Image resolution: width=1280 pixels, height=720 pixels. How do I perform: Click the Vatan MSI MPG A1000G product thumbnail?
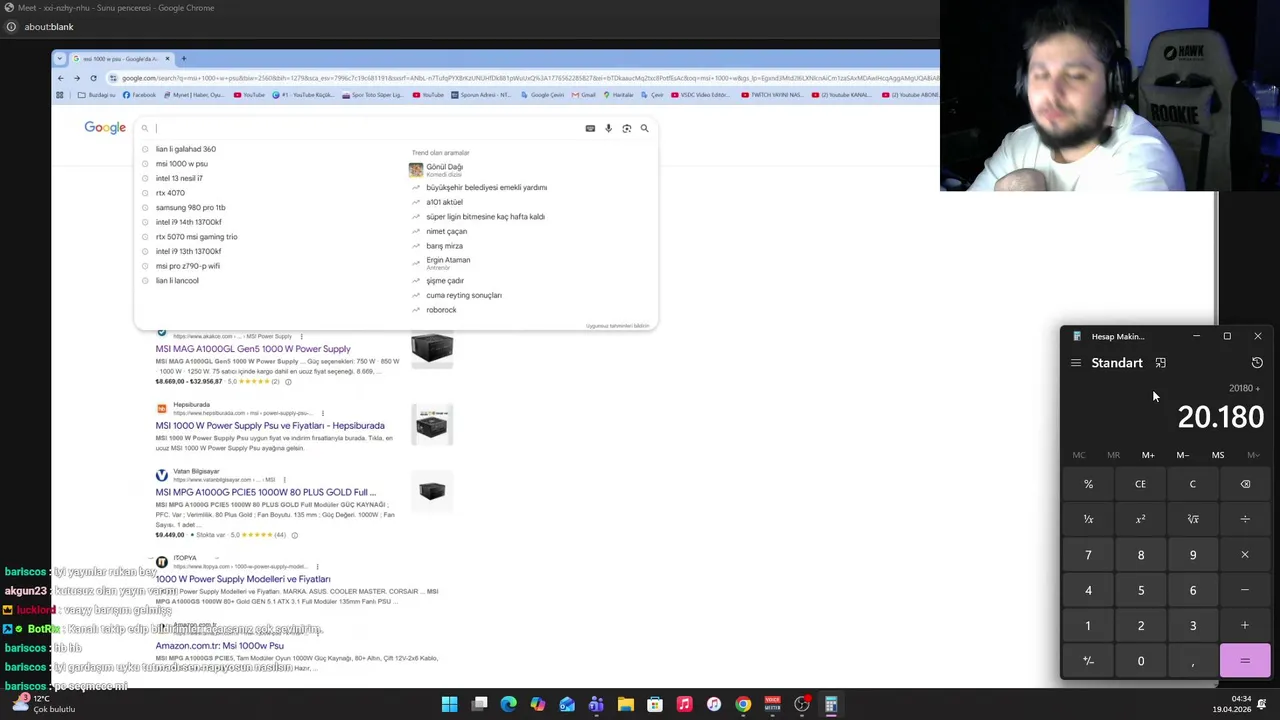tap(432, 491)
